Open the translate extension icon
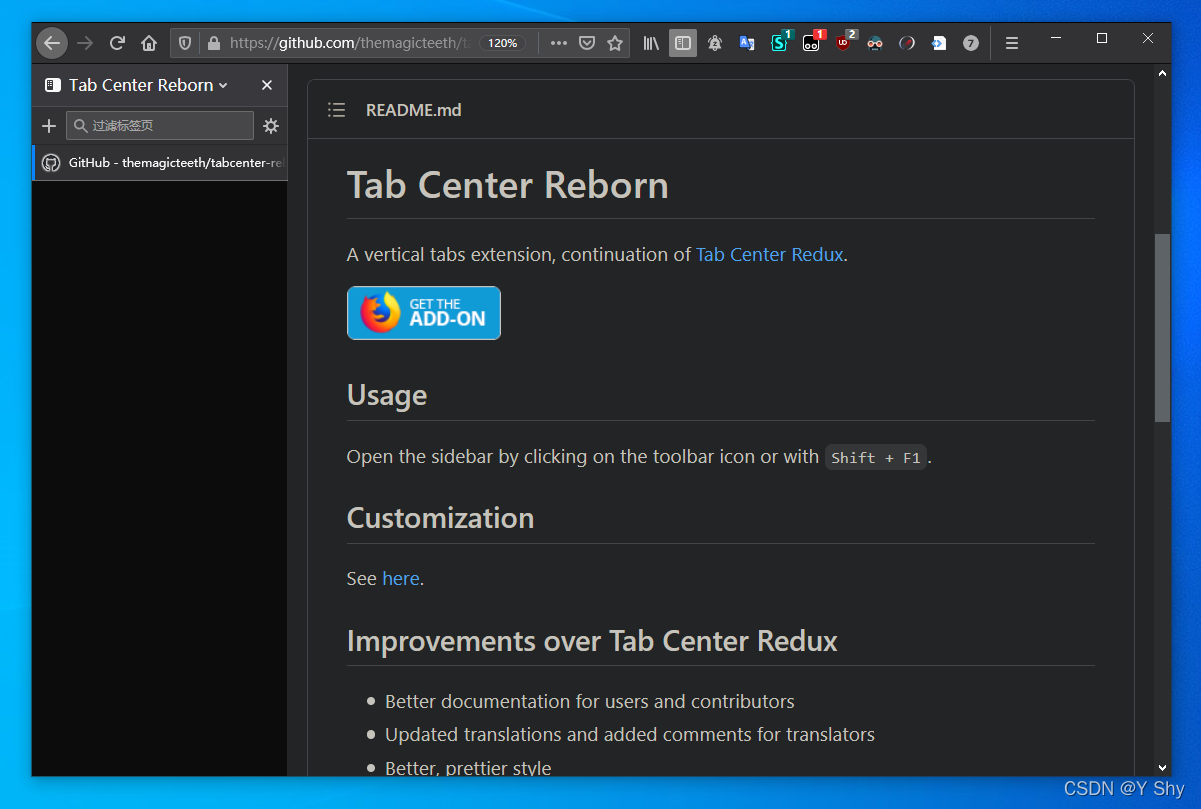 click(747, 43)
